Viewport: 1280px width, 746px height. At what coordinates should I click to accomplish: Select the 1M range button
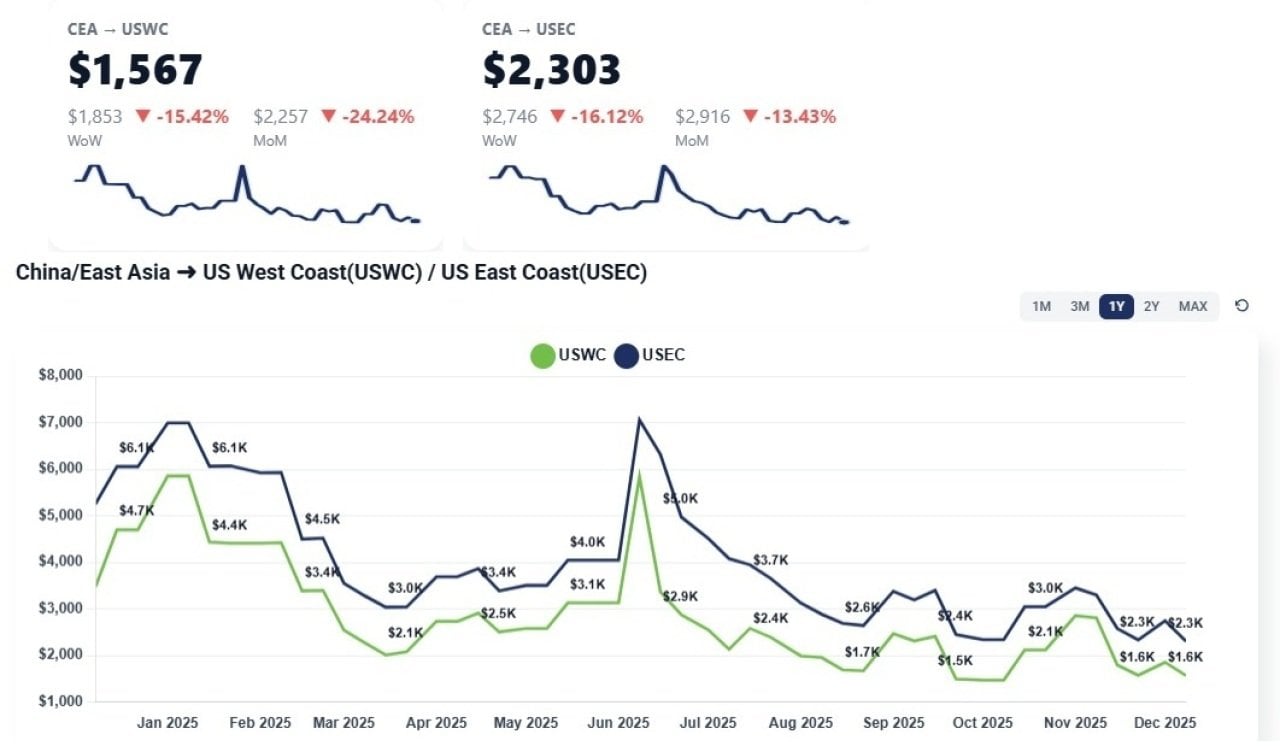coord(1041,307)
